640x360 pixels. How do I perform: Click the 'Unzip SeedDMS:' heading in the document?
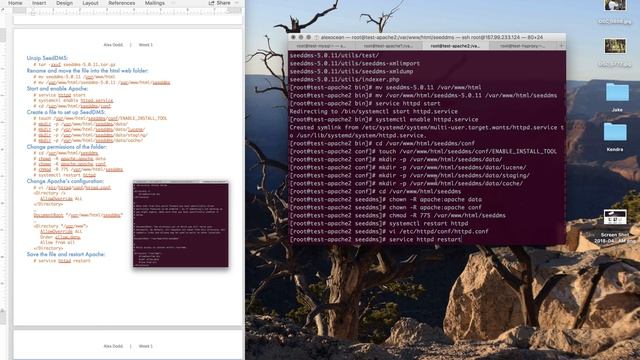tap(47, 58)
